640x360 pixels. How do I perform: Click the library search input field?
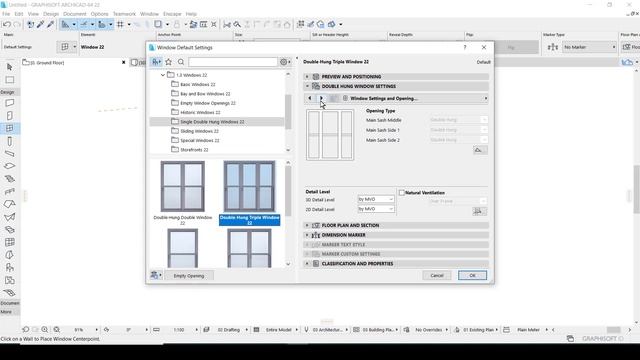tap(233, 62)
